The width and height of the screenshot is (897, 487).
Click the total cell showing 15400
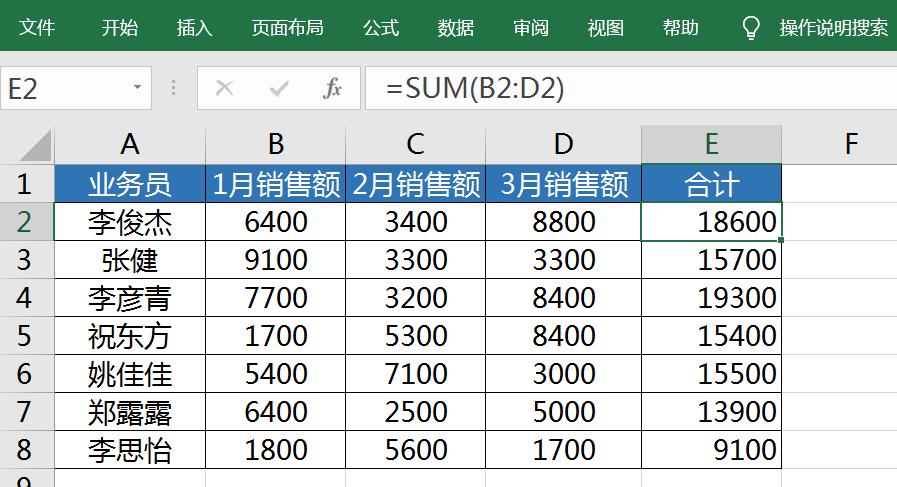[x=712, y=335]
